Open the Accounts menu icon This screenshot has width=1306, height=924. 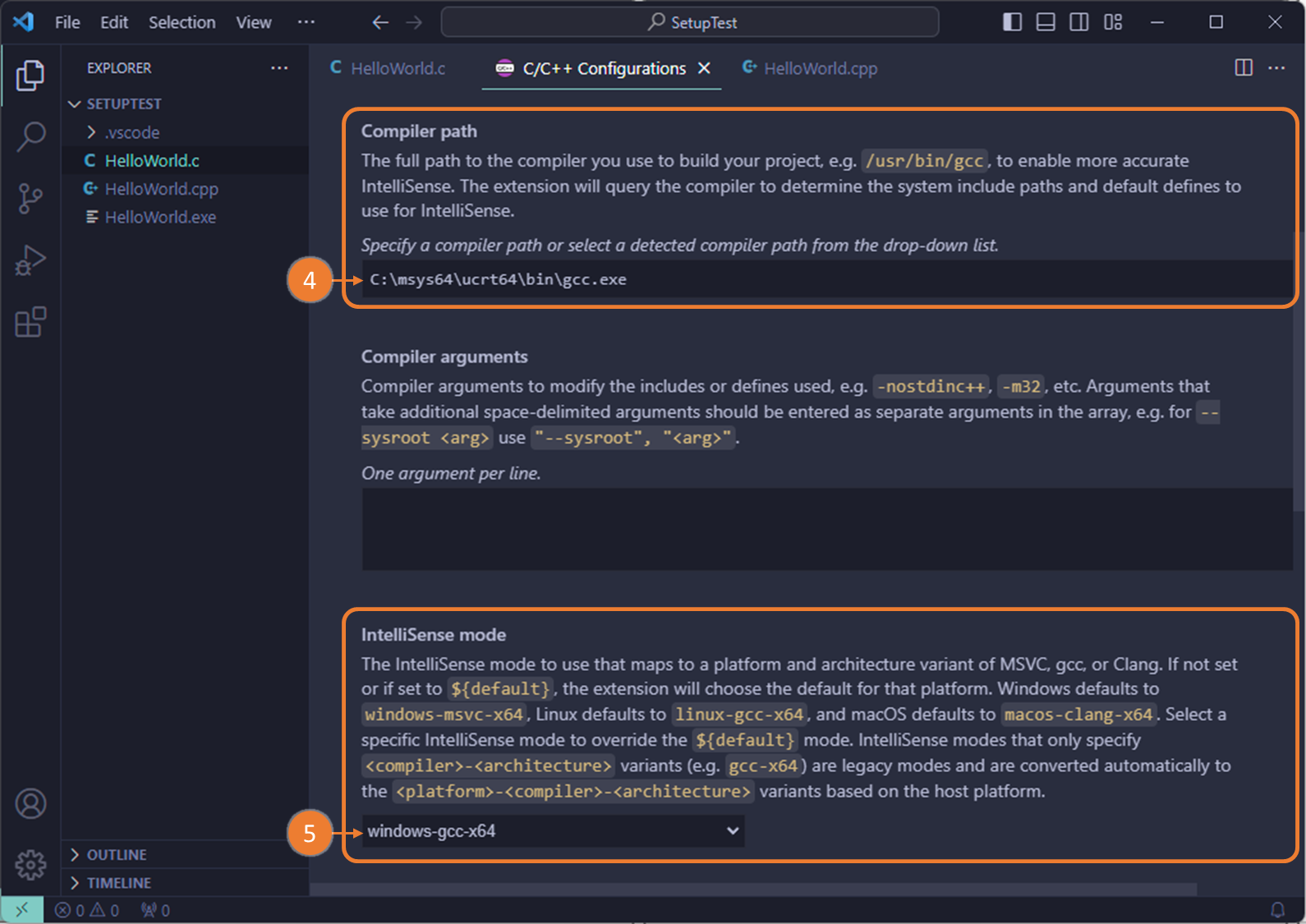tap(30, 803)
